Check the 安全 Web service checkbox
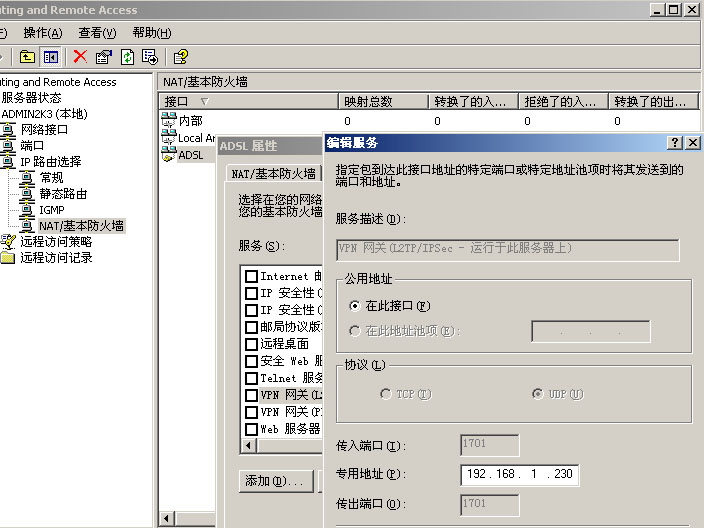This screenshot has height=528, width=704. (x=251, y=361)
